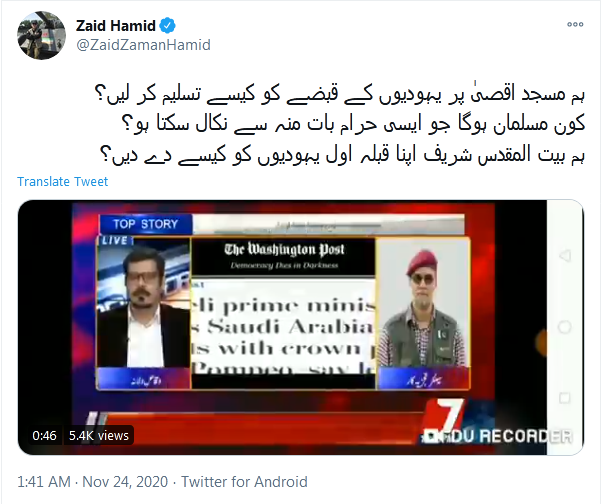The image size is (602, 504).
Task: Open the tweet's three-dot more menu
Action: coord(575,24)
